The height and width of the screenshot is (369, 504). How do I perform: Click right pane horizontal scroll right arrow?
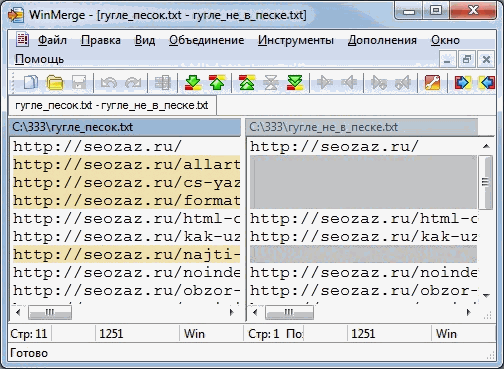(x=469, y=312)
